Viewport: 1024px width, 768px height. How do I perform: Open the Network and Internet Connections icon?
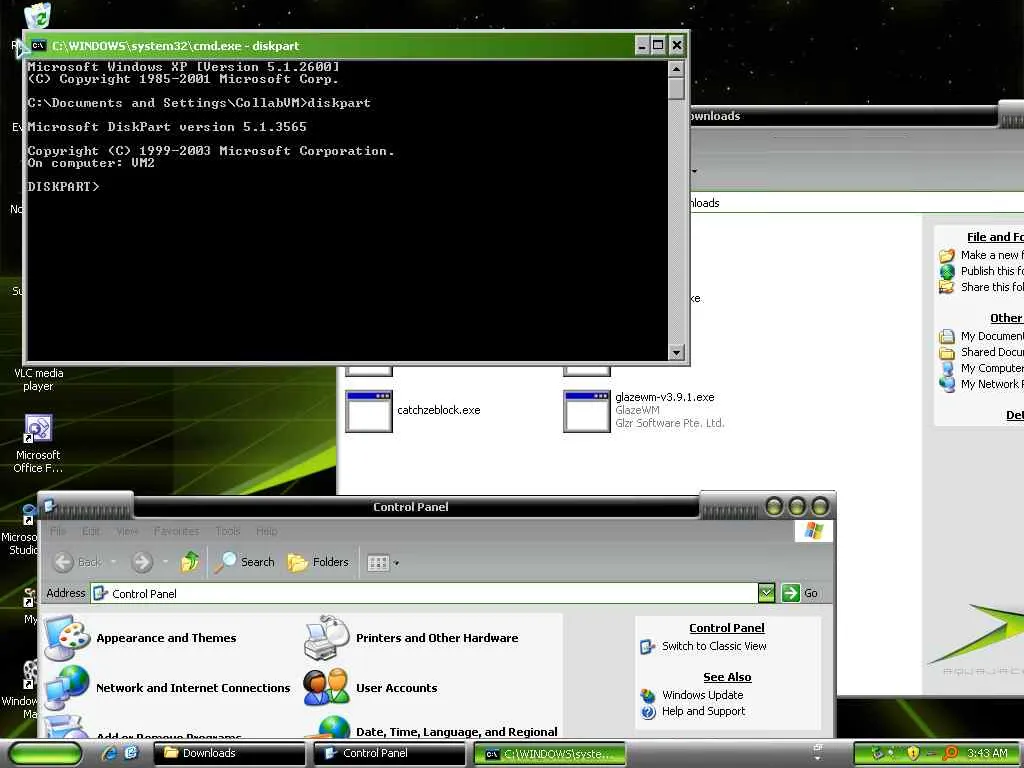(x=67, y=687)
